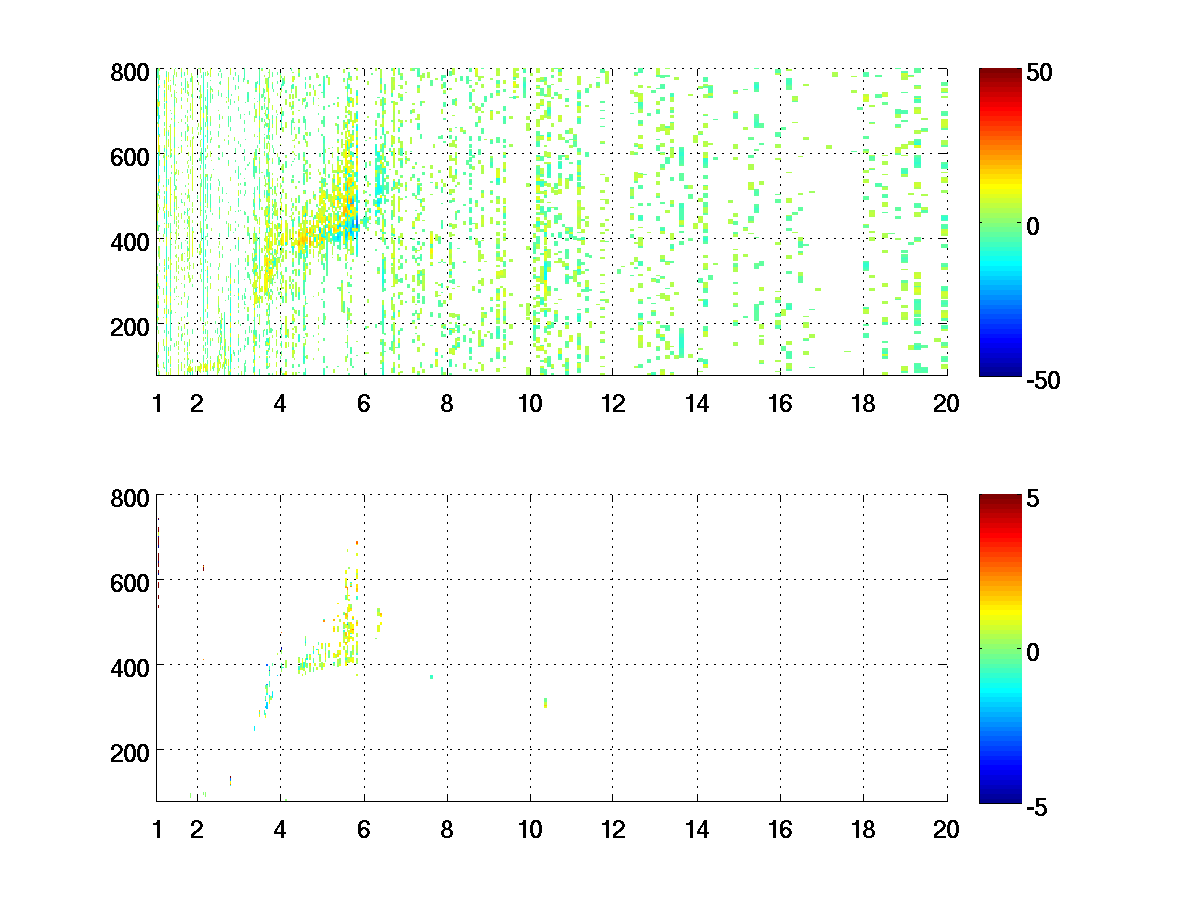Click x-axis tick '8' under the upper plot
This screenshot has height=900, width=1200.
tap(447, 403)
